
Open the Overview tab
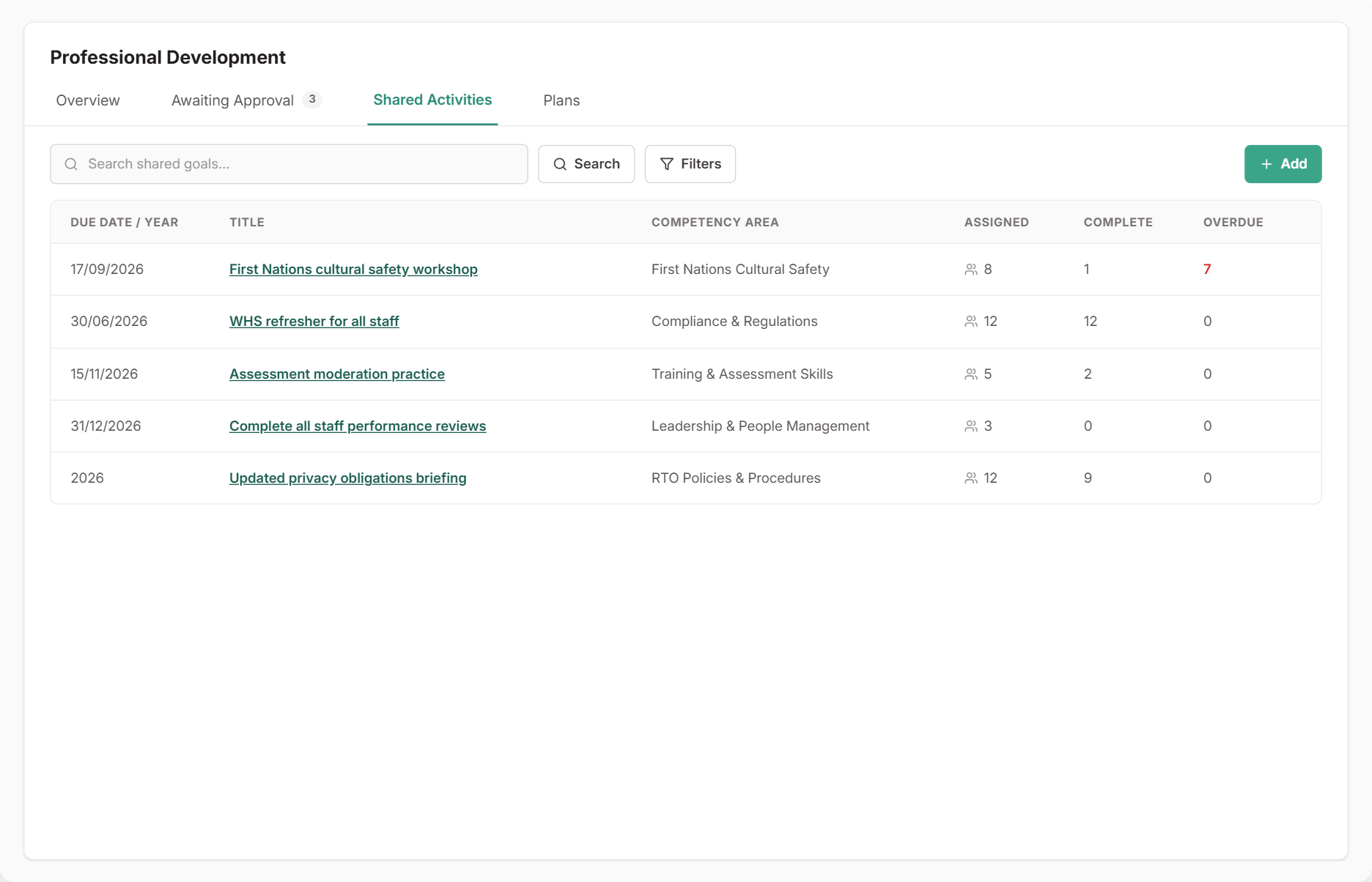pyautogui.click(x=88, y=100)
